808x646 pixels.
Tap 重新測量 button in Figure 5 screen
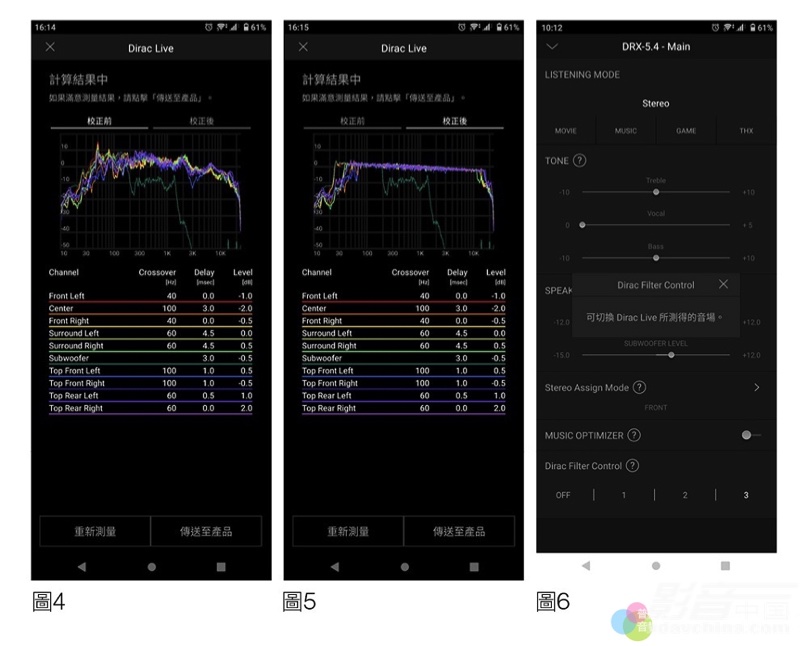(348, 531)
